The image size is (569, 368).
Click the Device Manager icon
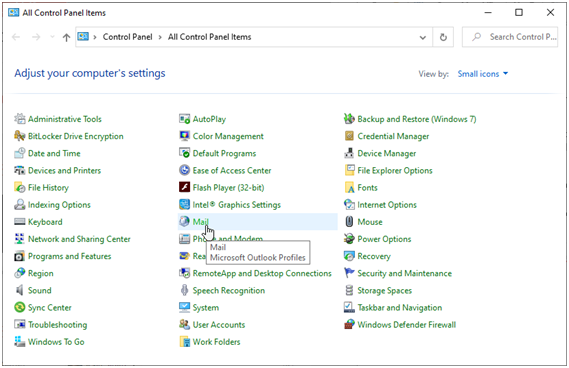click(x=349, y=153)
